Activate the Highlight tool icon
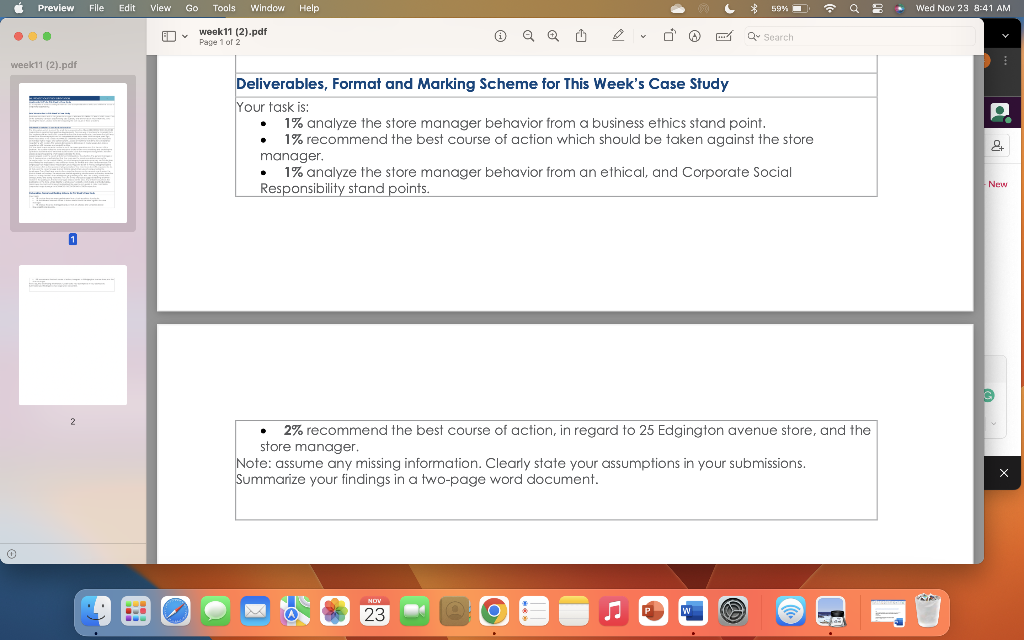This screenshot has height=640, width=1024. [695, 35]
